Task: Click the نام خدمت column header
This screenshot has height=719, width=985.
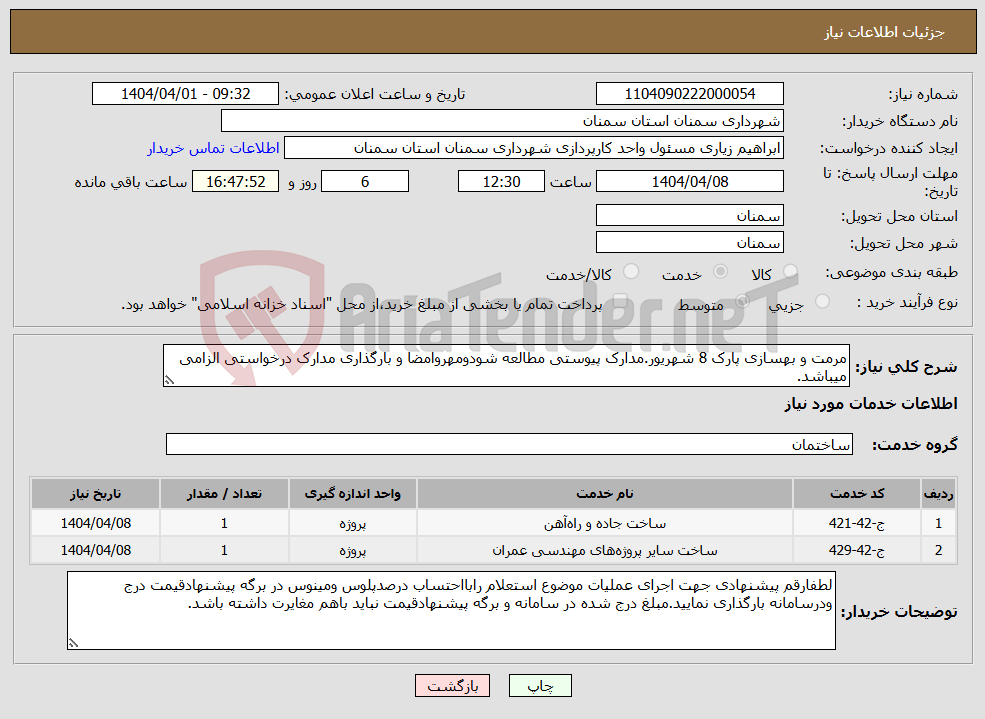Action: pos(604,494)
